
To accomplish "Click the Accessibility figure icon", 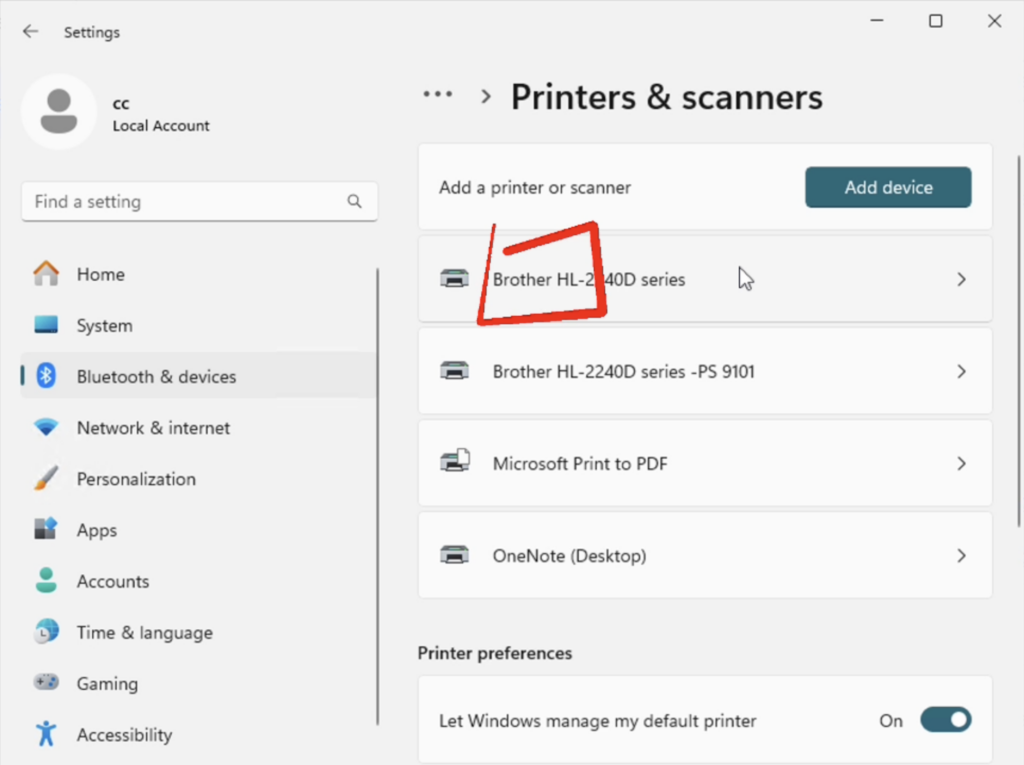I will [46, 734].
